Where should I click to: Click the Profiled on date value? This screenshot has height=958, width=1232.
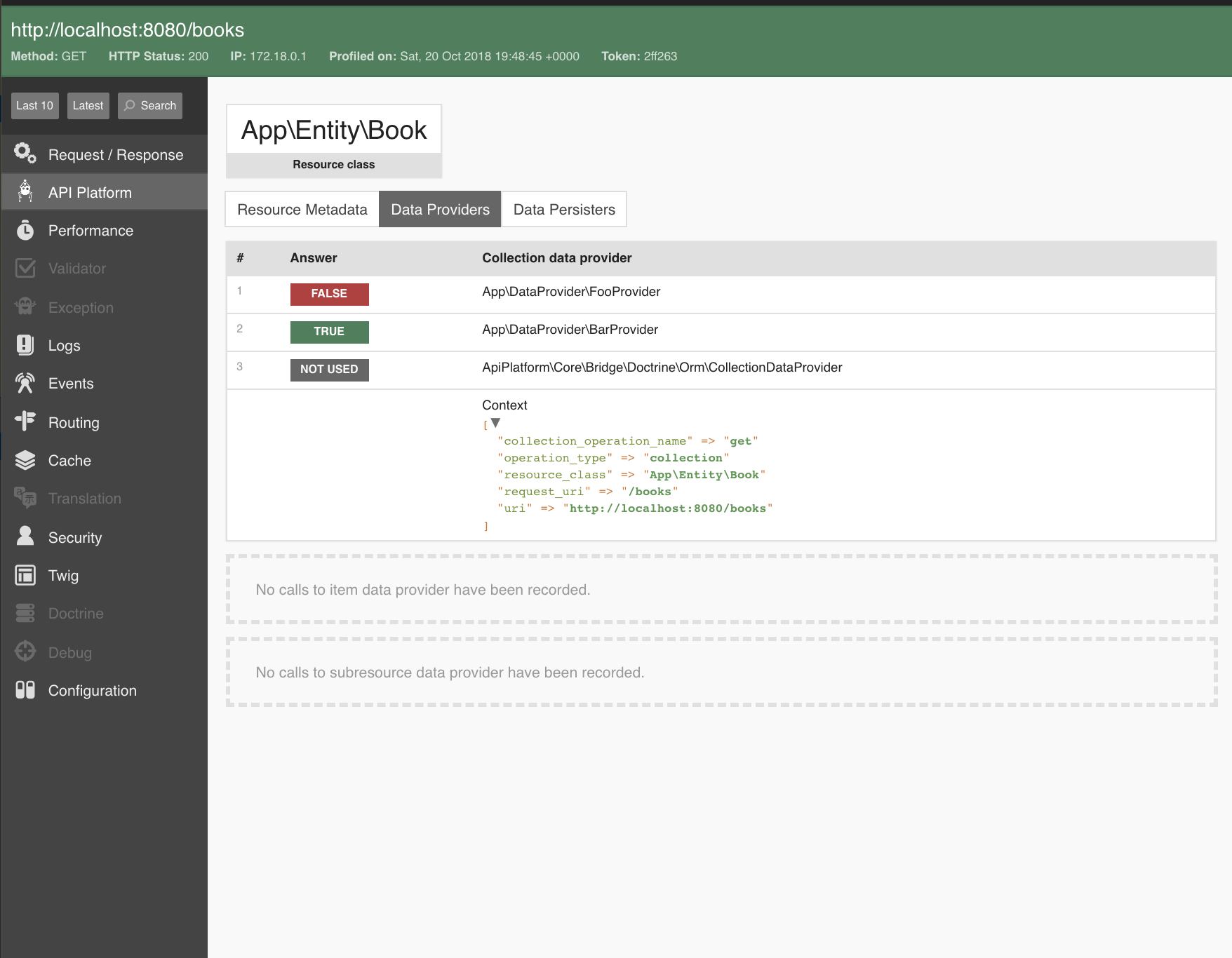490,56
